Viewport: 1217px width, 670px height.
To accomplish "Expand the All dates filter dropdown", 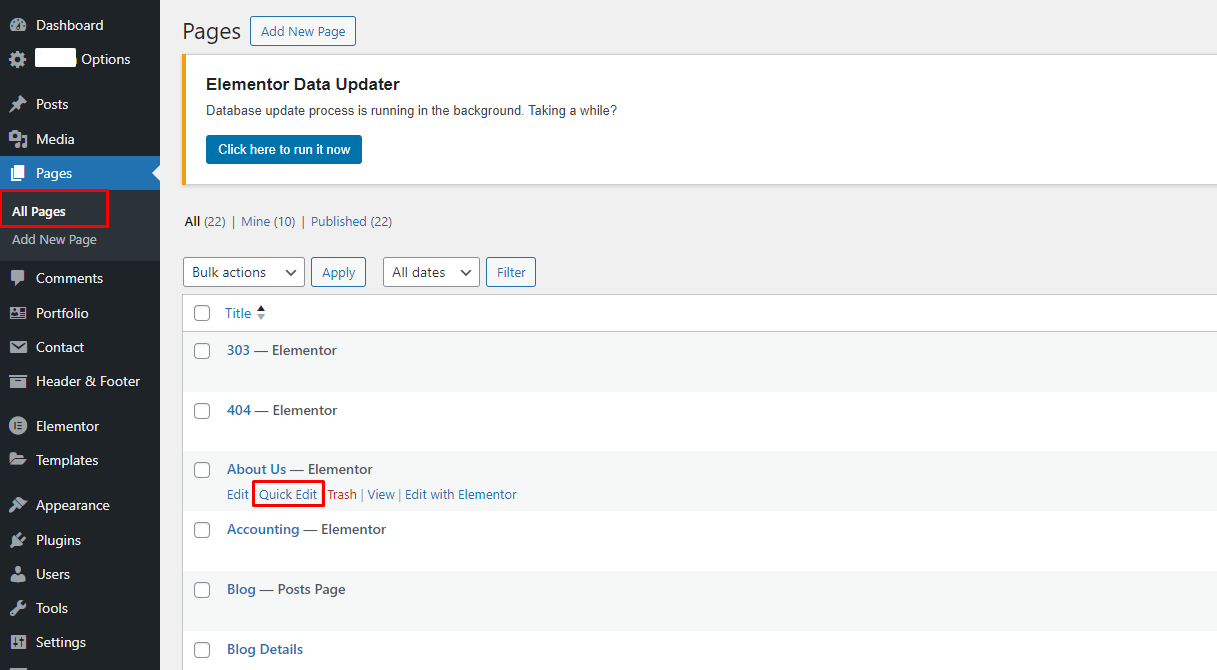I will pos(431,272).
